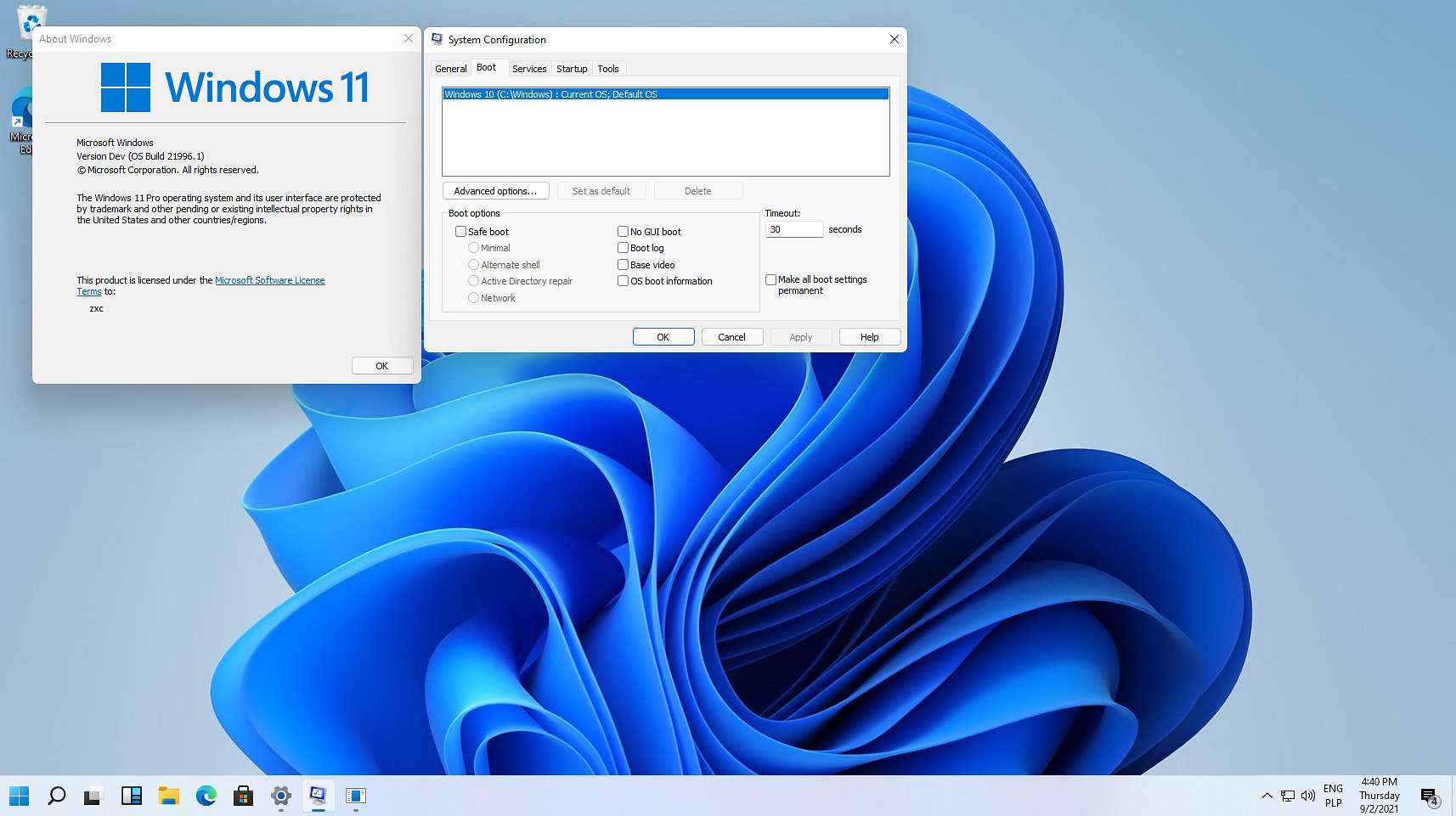The width and height of the screenshot is (1456, 816).
Task: Enable the Base video checkbox
Action: (x=623, y=265)
